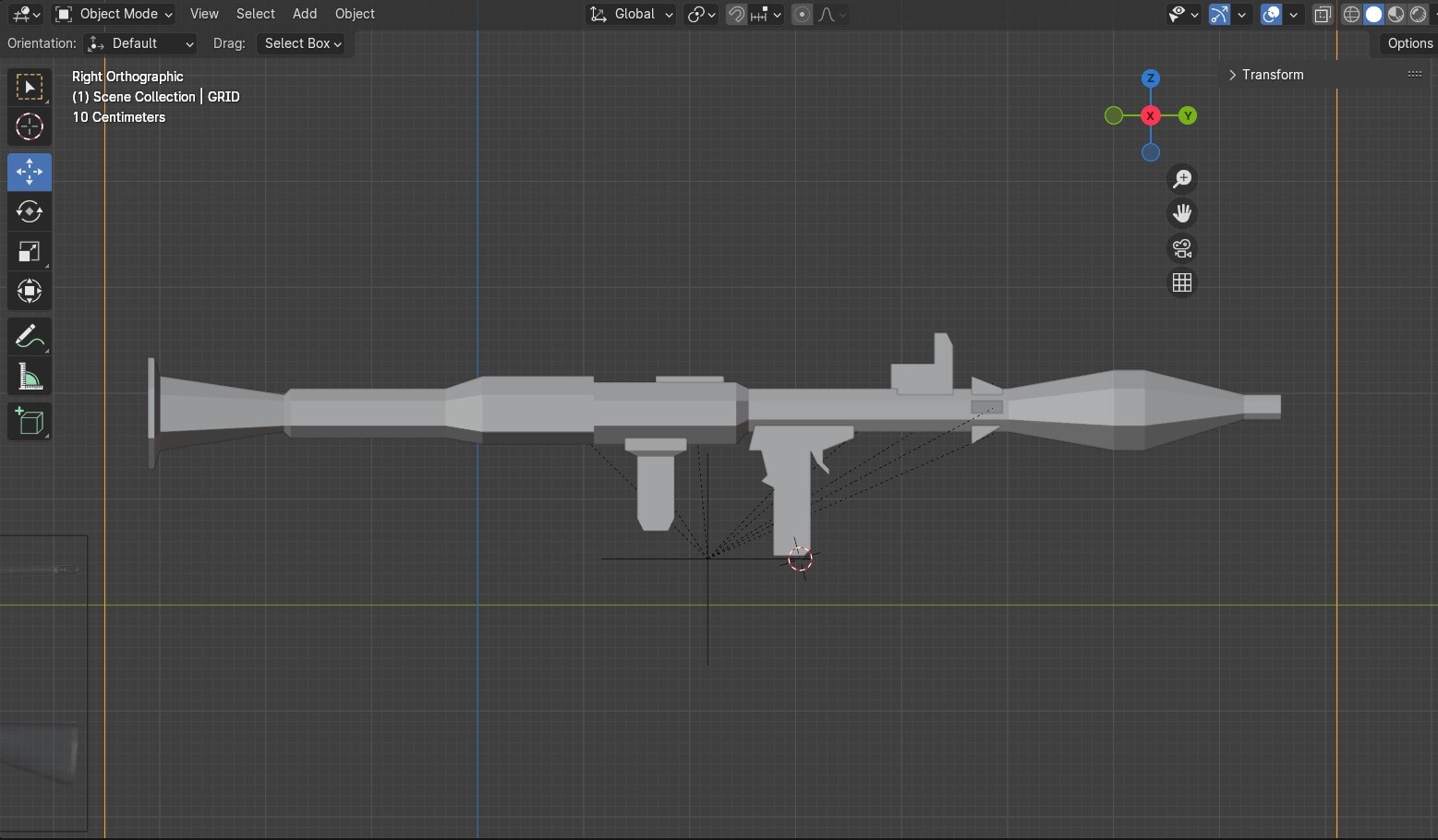Enable proportional editing
This screenshot has height=840, width=1438.
801,14
